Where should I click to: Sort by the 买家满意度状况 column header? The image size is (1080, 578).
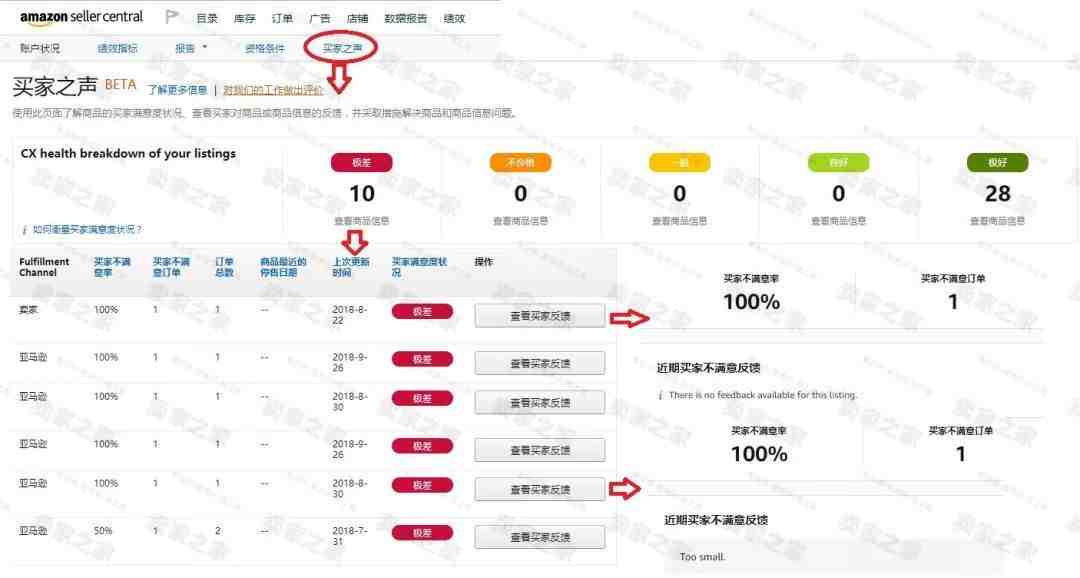[419, 267]
